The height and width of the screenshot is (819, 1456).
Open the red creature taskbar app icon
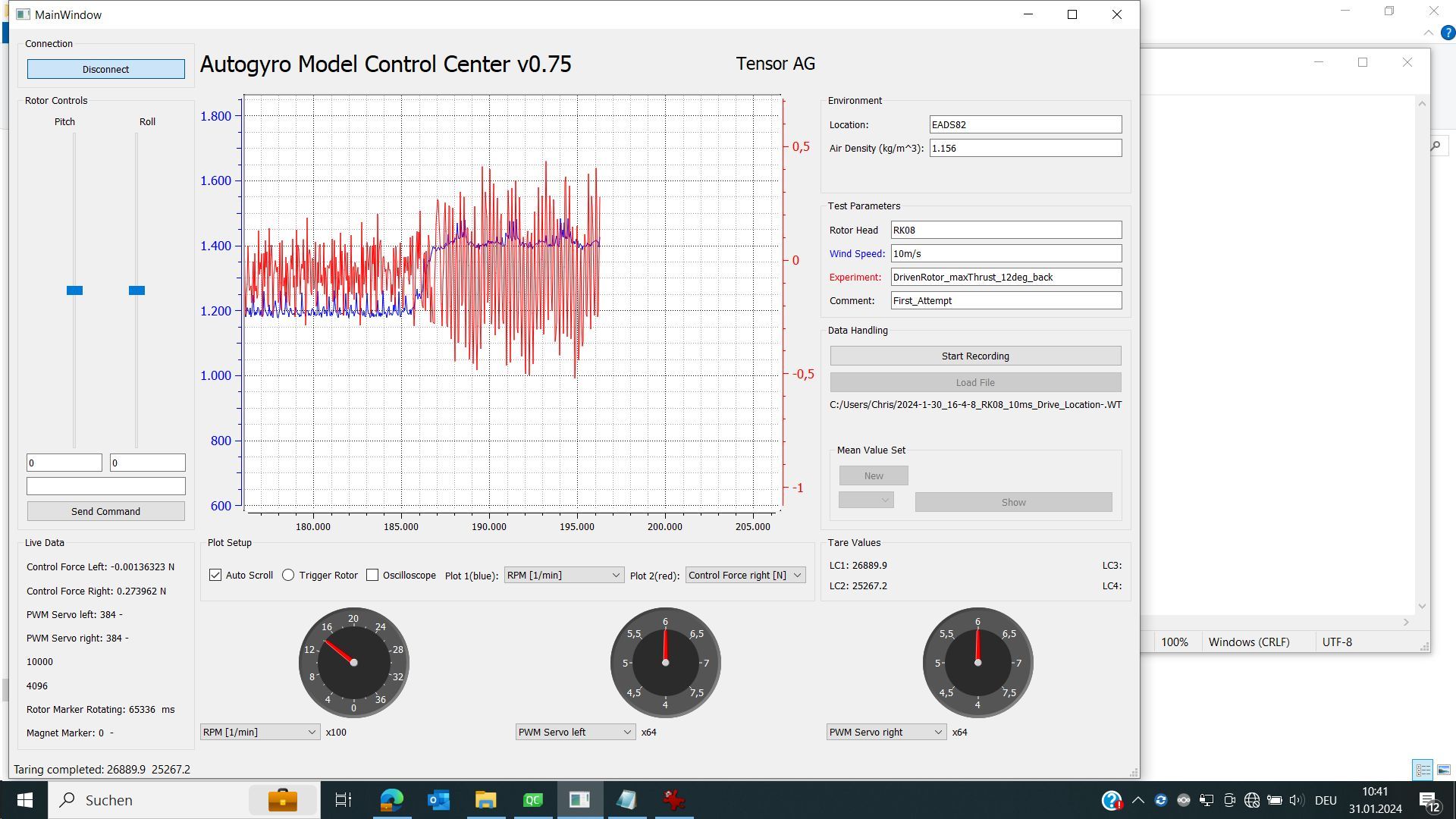[673, 800]
